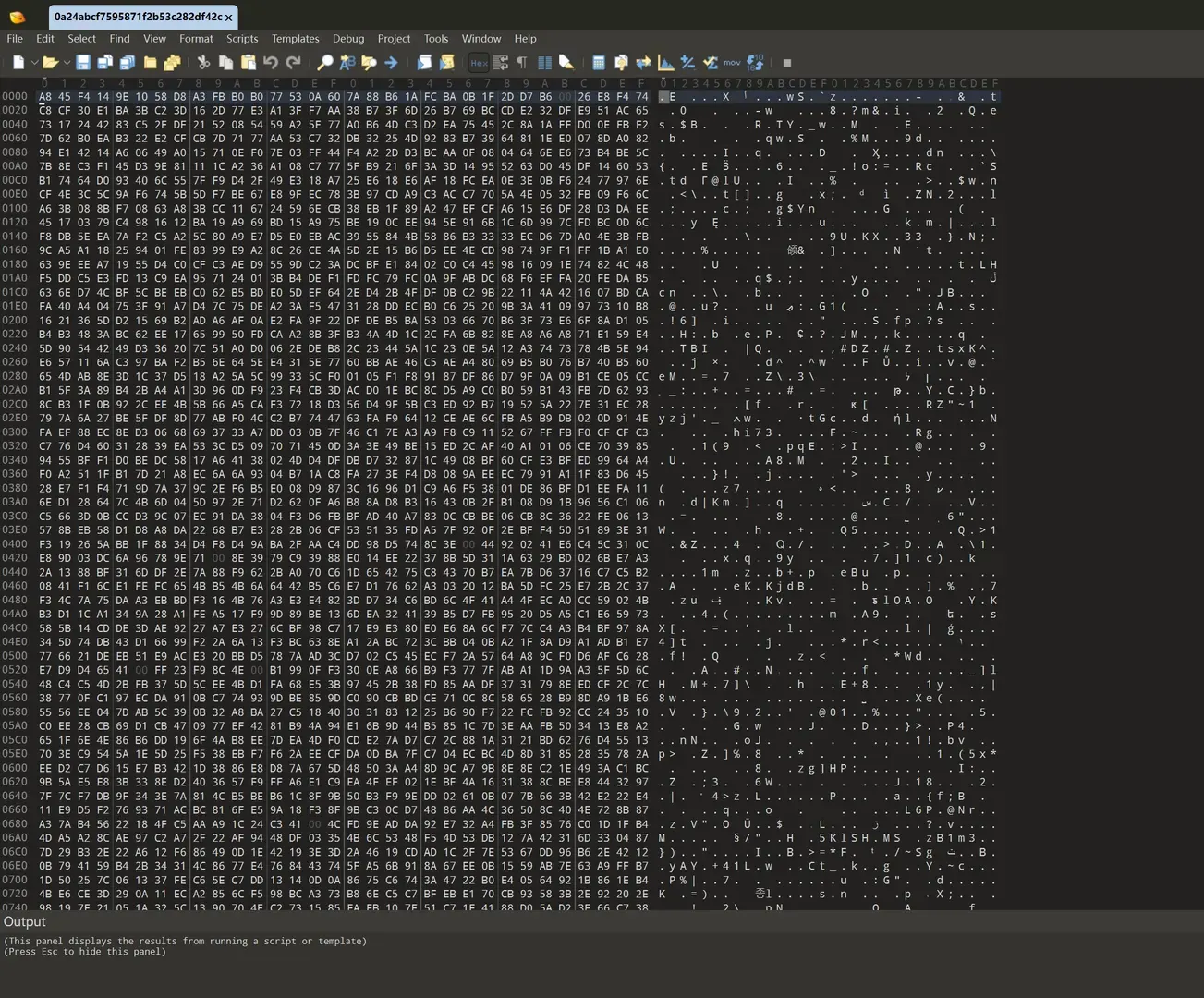This screenshot has height=998, width=1204.
Task: Click the Convert base 10/16 icon
Action: (x=755, y=63)
